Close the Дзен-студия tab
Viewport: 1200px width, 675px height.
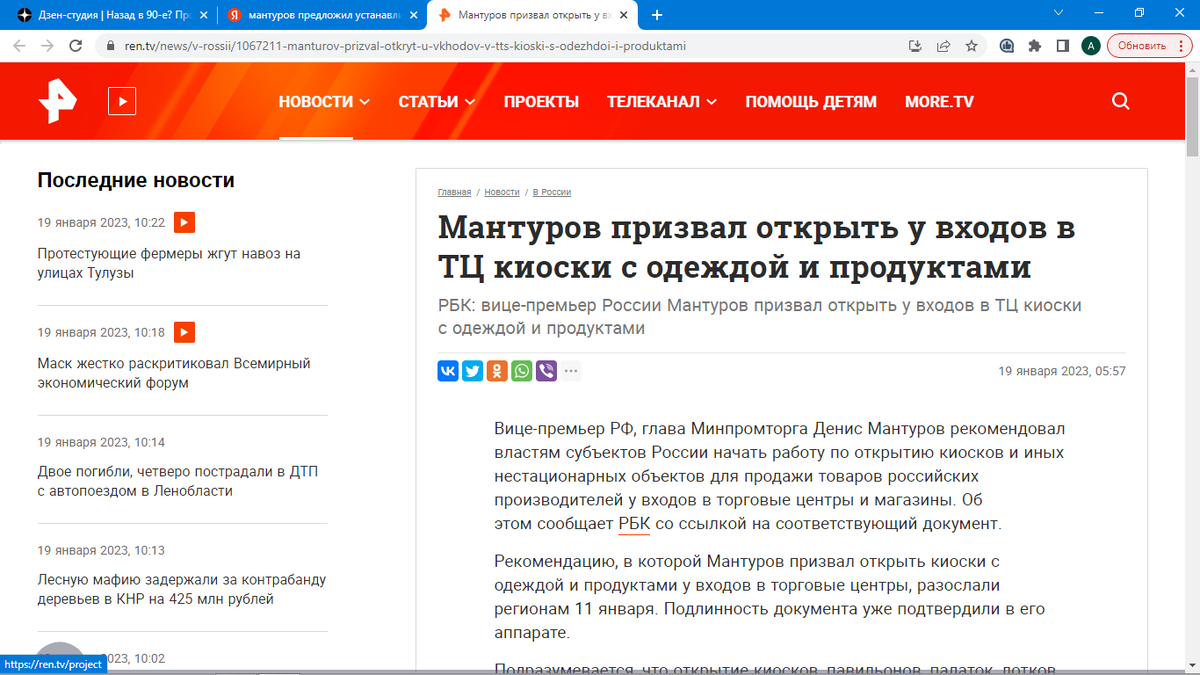(x=204, y=15)
